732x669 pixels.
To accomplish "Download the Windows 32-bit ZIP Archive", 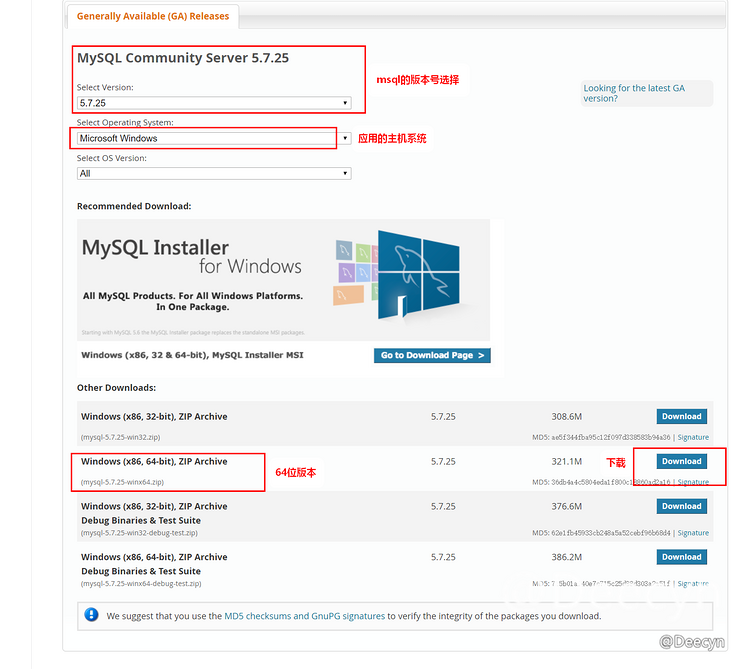I will tap(682, 416).
